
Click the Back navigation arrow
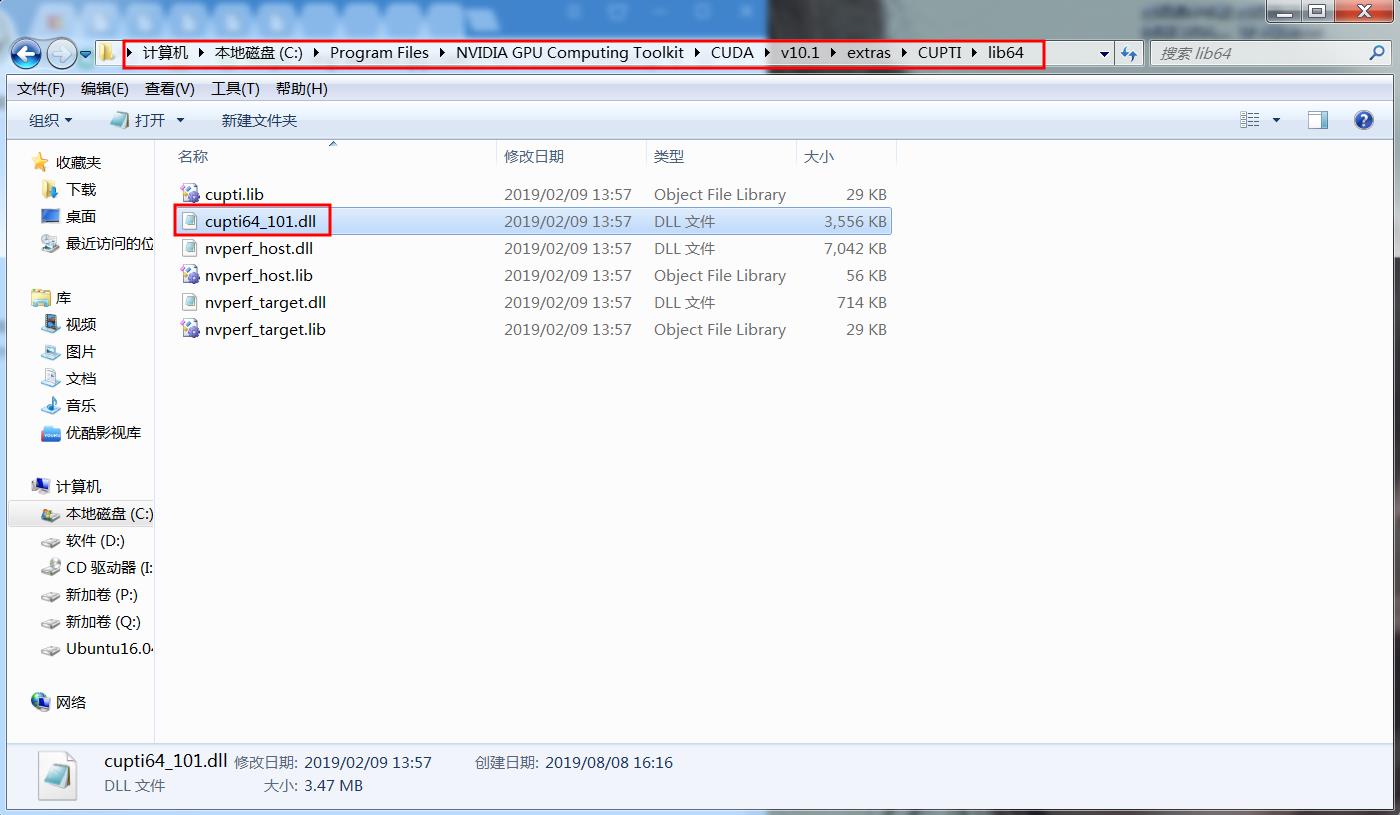coord(26,53)
